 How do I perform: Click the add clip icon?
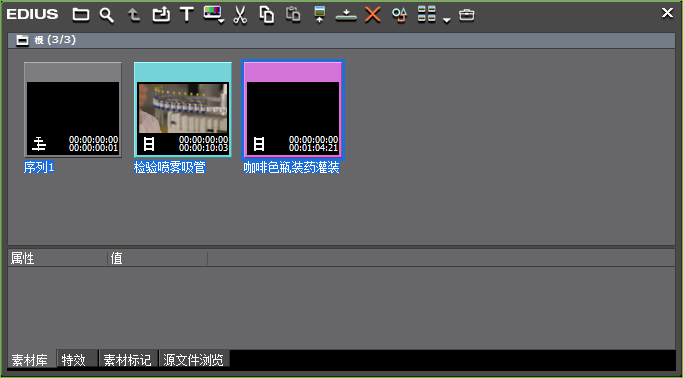coord(161,15)
